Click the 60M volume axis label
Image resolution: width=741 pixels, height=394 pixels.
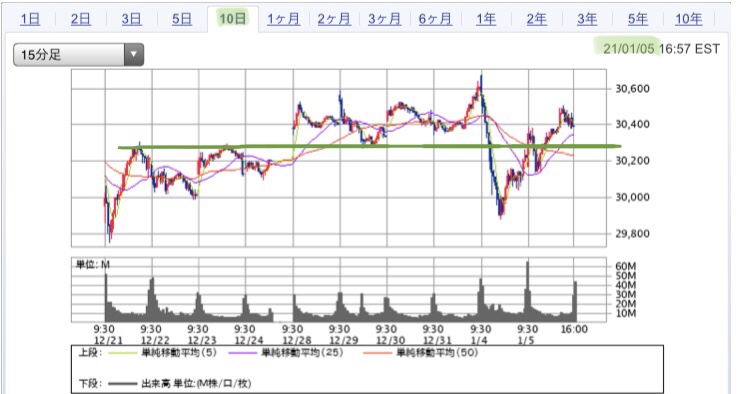(625, 266)
